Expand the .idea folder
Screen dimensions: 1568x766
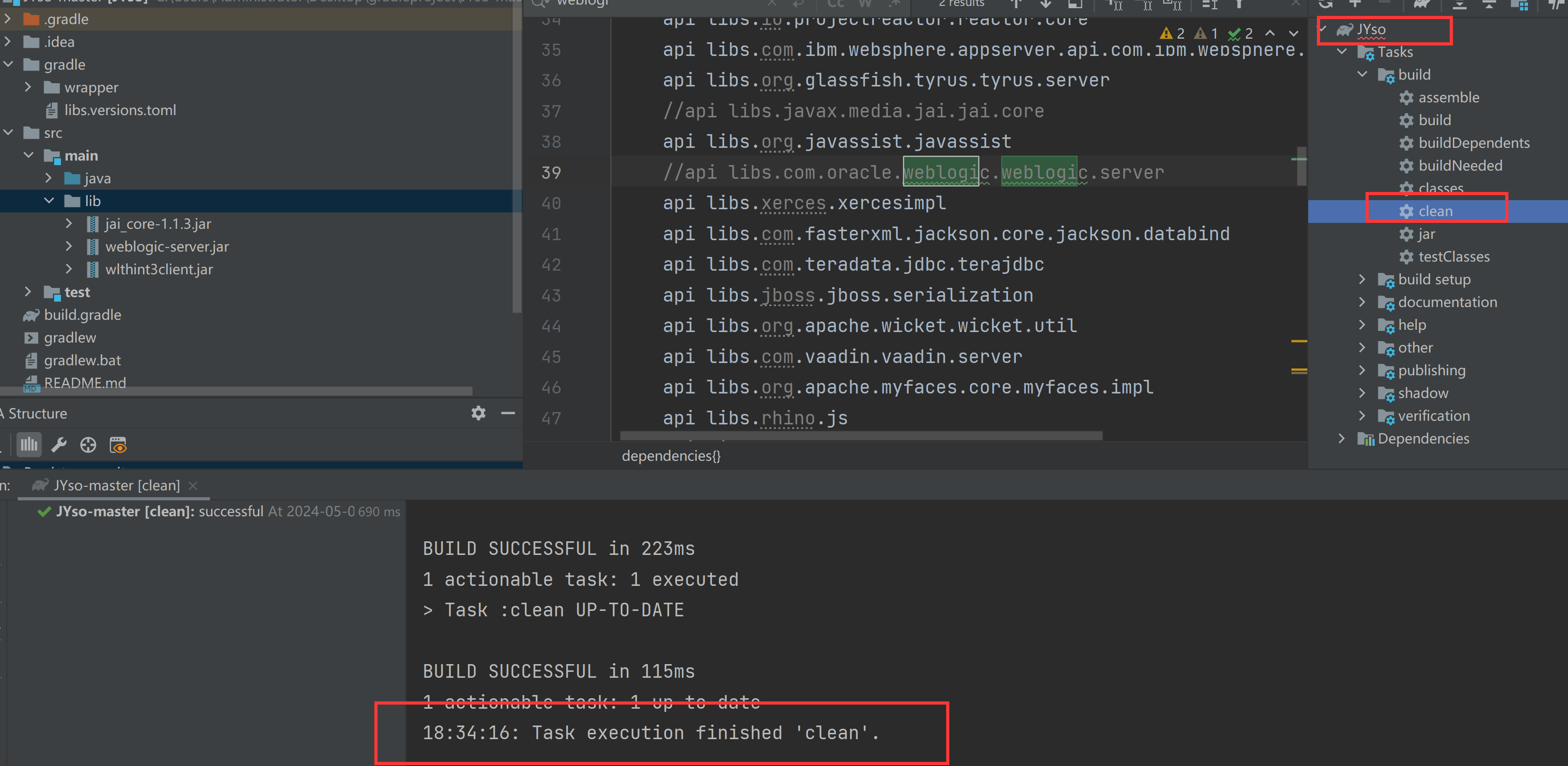pyautogui.click(x=7, y=42)
